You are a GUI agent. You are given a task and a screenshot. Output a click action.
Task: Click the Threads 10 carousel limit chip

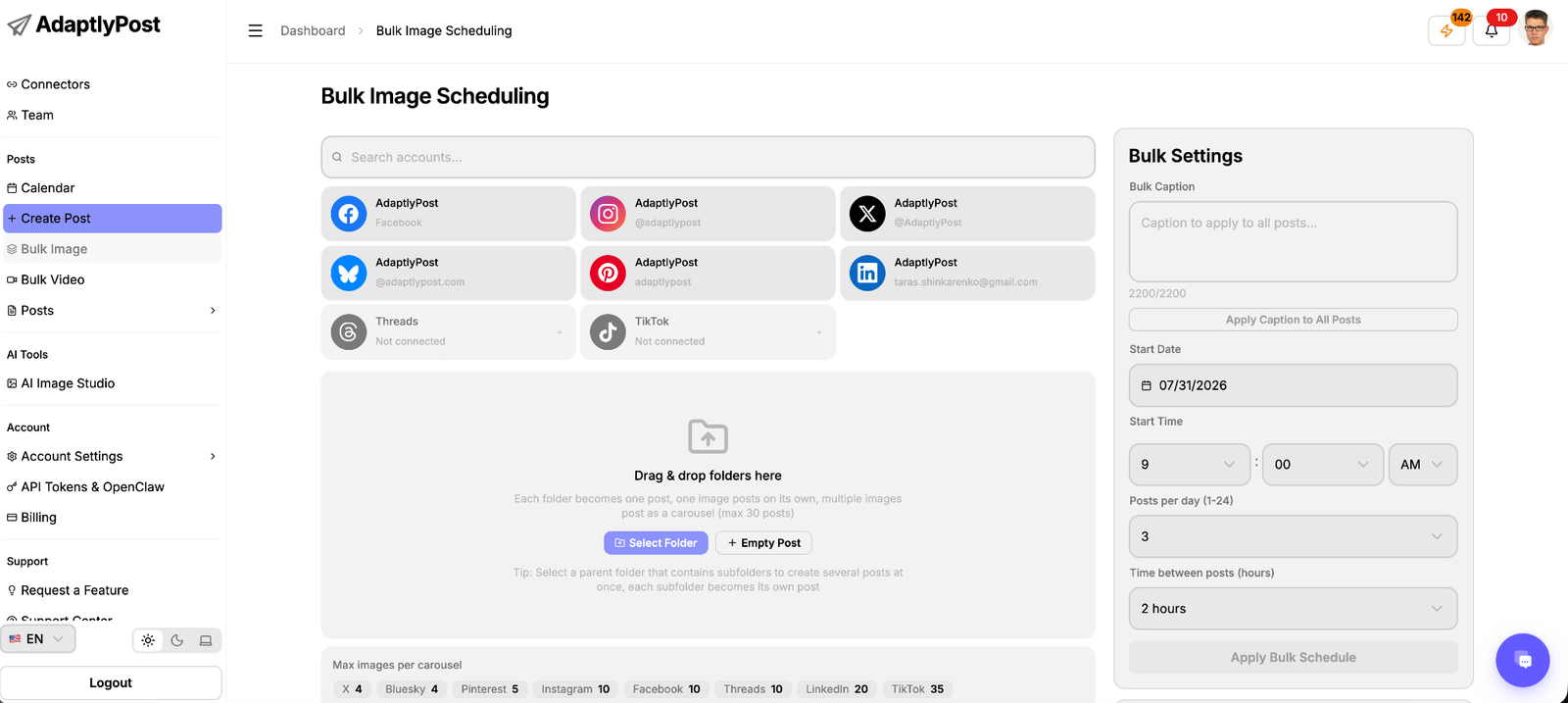[753, 689]
